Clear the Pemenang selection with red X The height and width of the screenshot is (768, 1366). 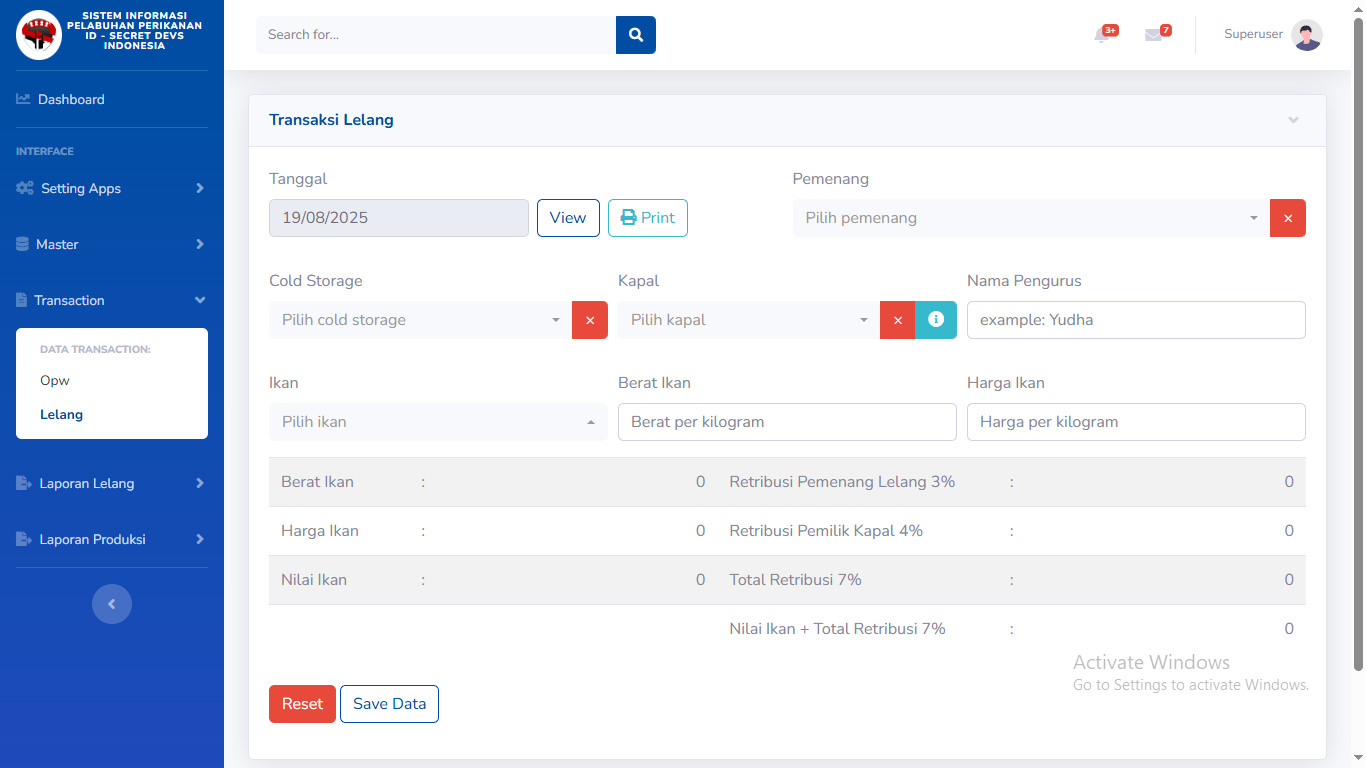(x=1287, y=218)
